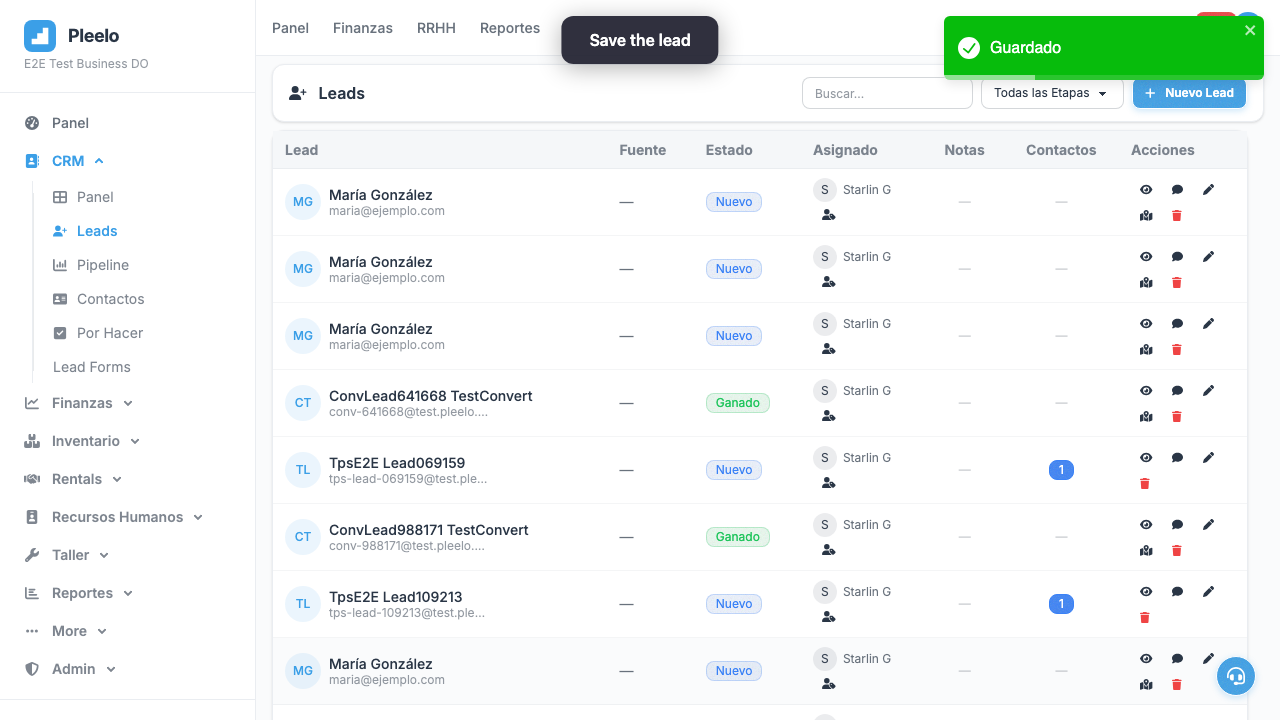Edit the ConvLead641668 TestConvert lead
Image resolution: width=1280 pixels, height=720 pixels.
[1208, 390]
